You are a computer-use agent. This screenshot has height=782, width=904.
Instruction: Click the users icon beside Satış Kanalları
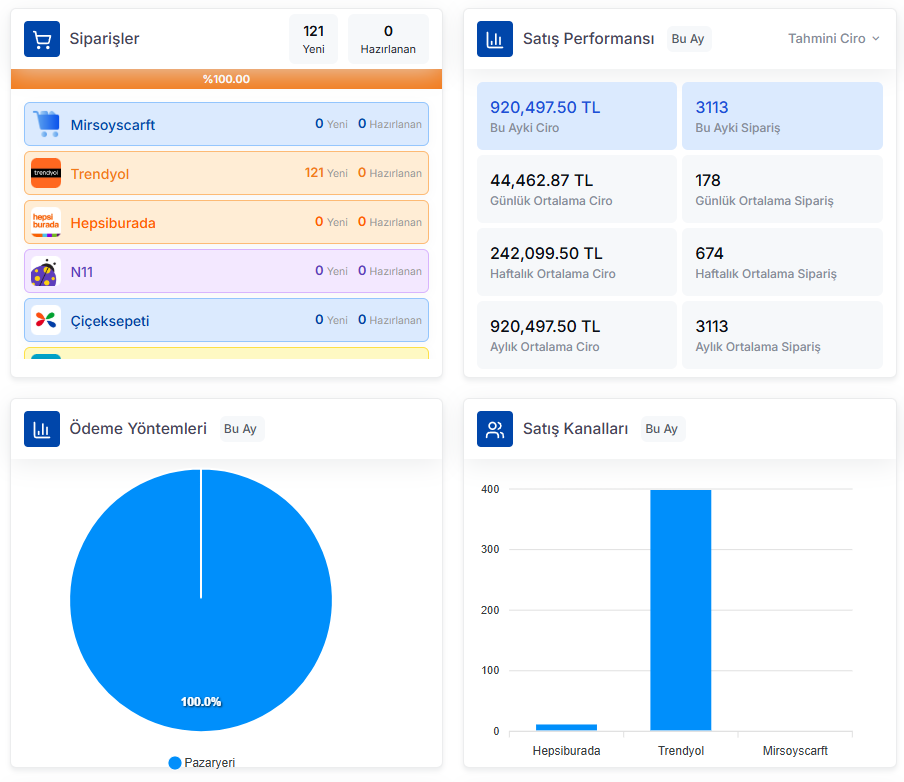click(495, 429)
